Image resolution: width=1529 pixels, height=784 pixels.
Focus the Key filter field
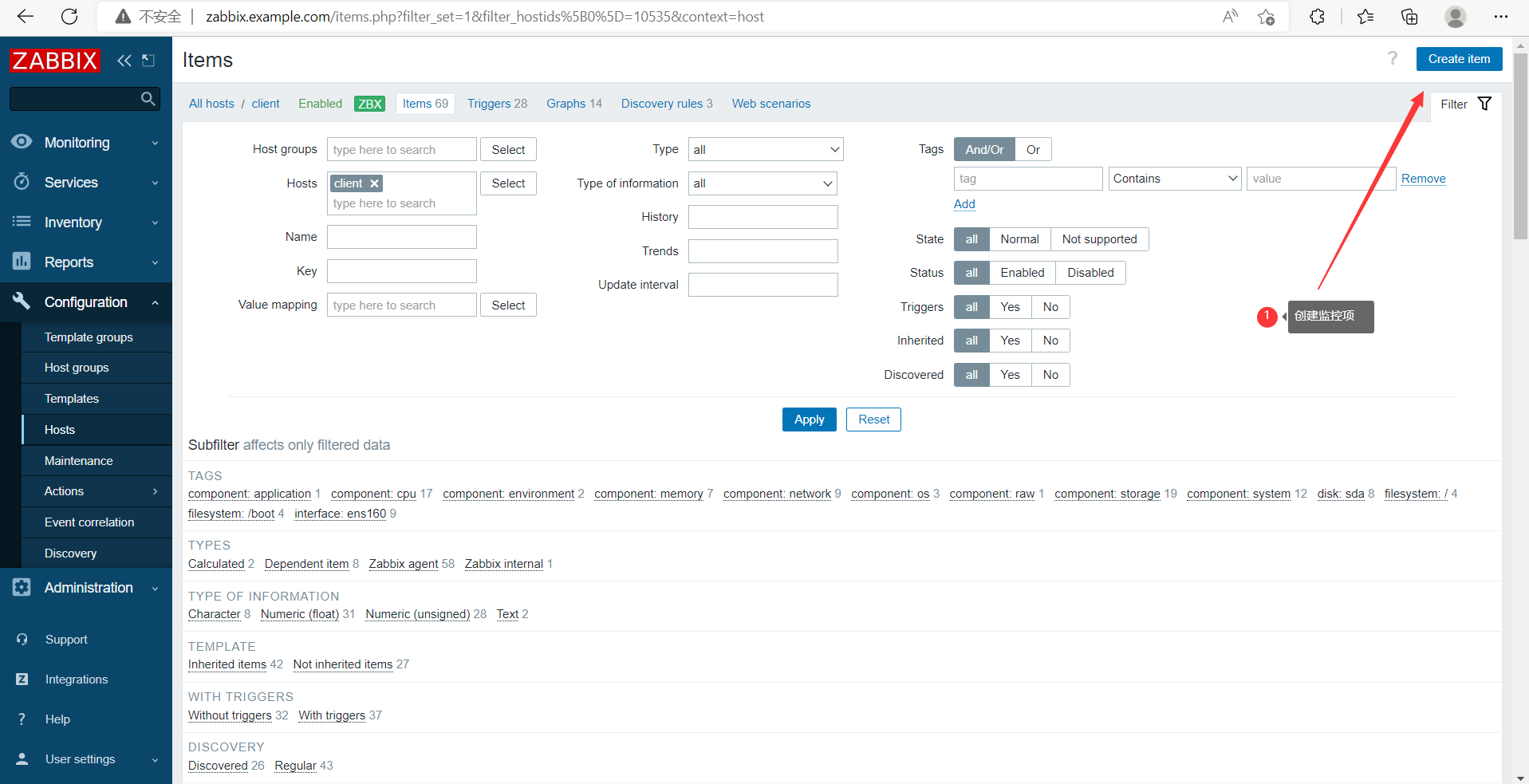click(402, 271)
